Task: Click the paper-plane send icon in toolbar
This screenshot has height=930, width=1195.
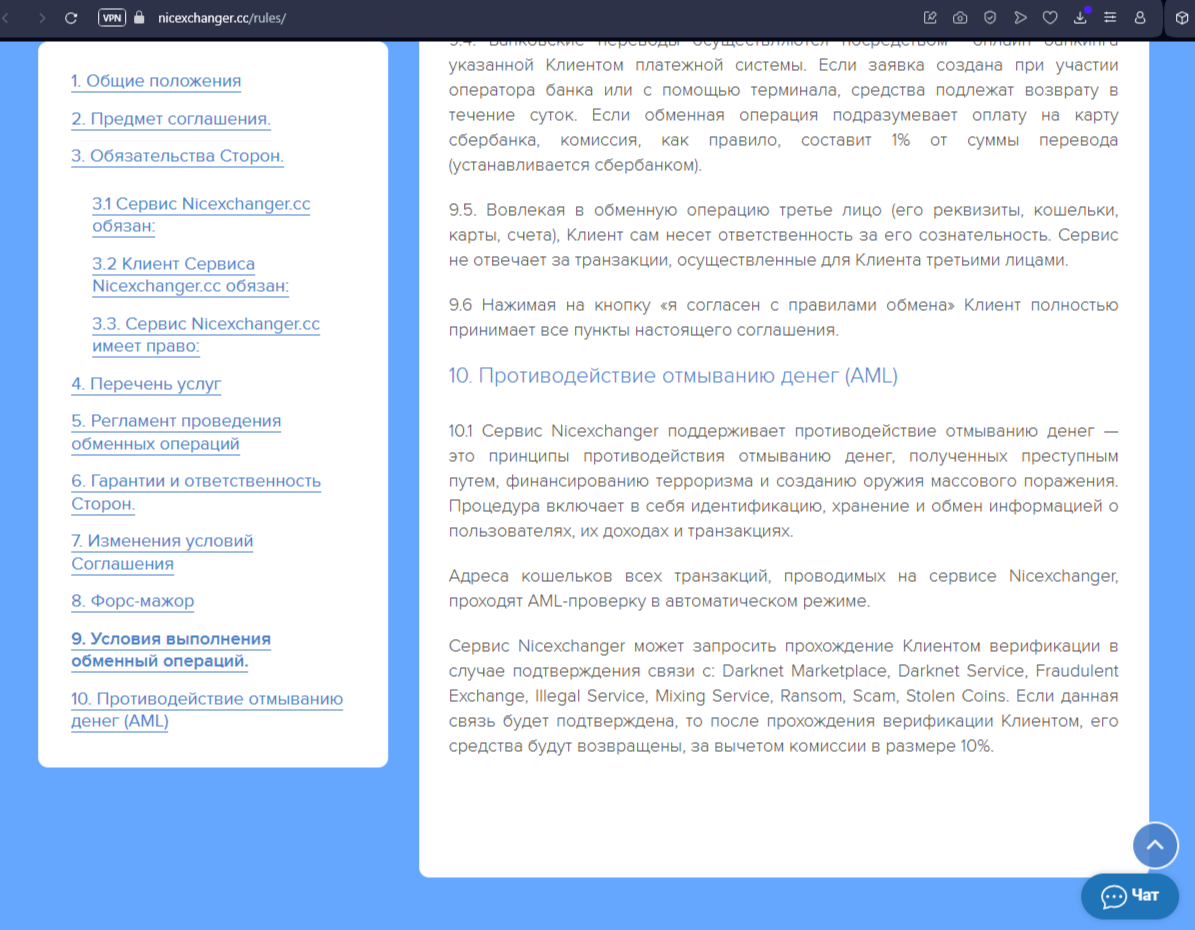Action: pos(1020,18)
